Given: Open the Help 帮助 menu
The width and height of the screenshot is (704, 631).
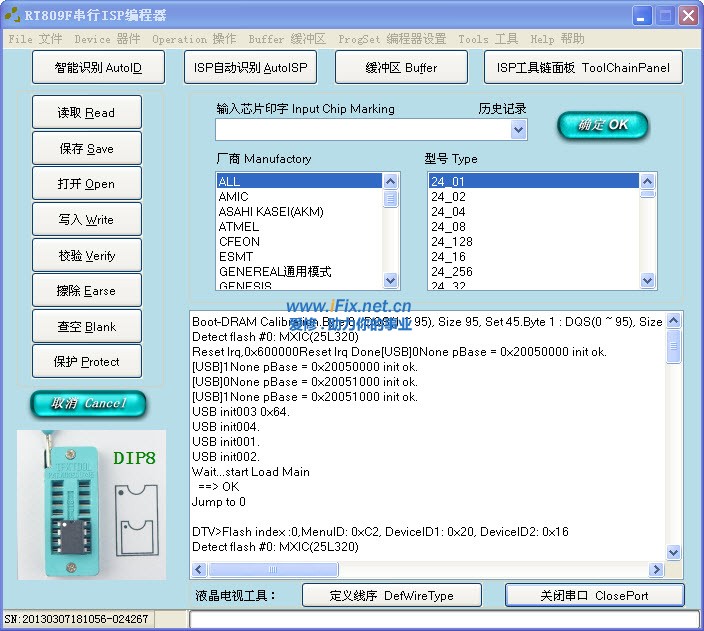Looking at the screenshot, I should (557, 39).
